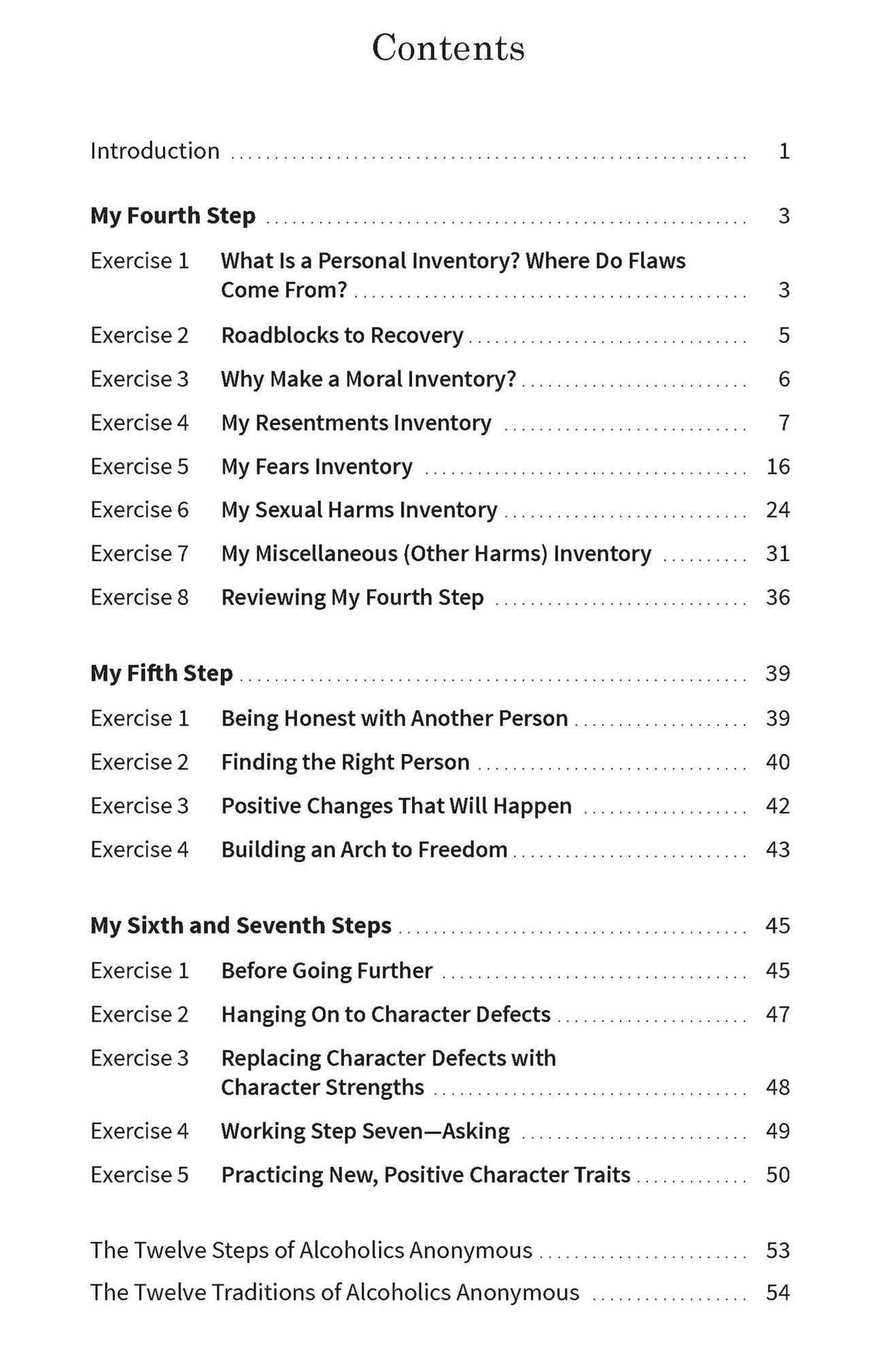
Task: Select Working Step Seven—Asking entry
Action: [x=365, y=1131]
